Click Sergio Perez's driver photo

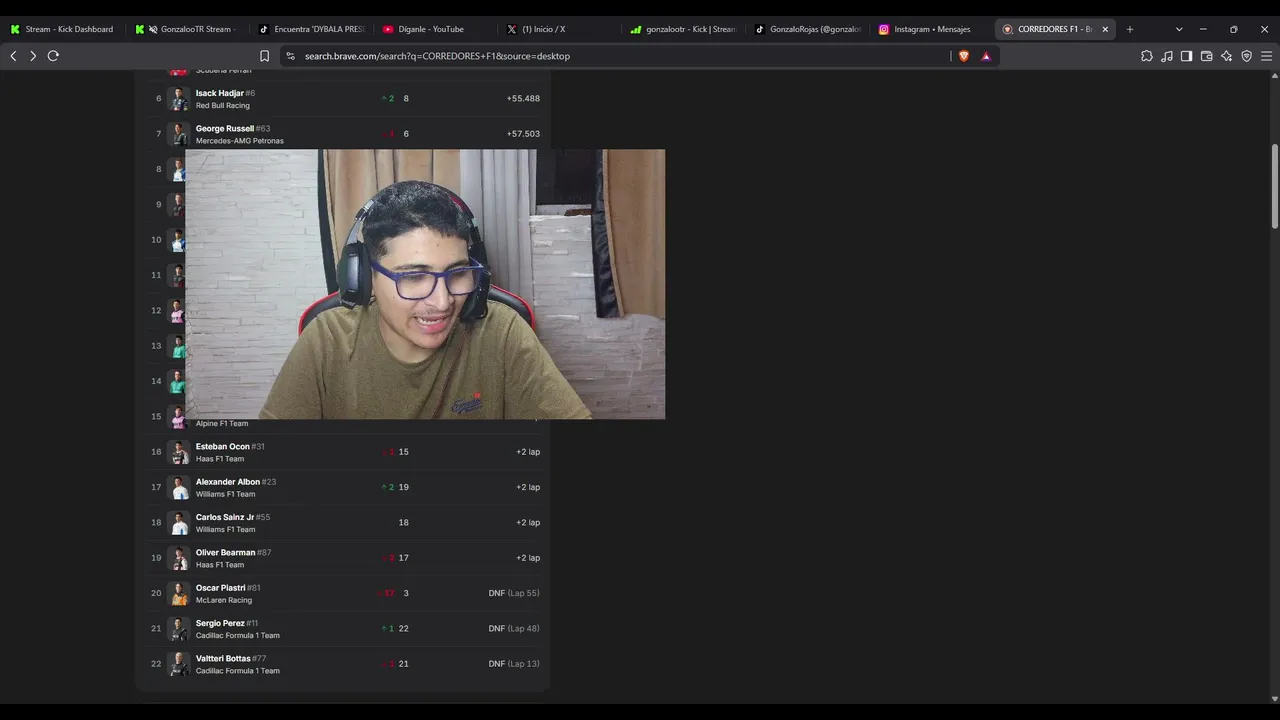[x=179, y=629]
